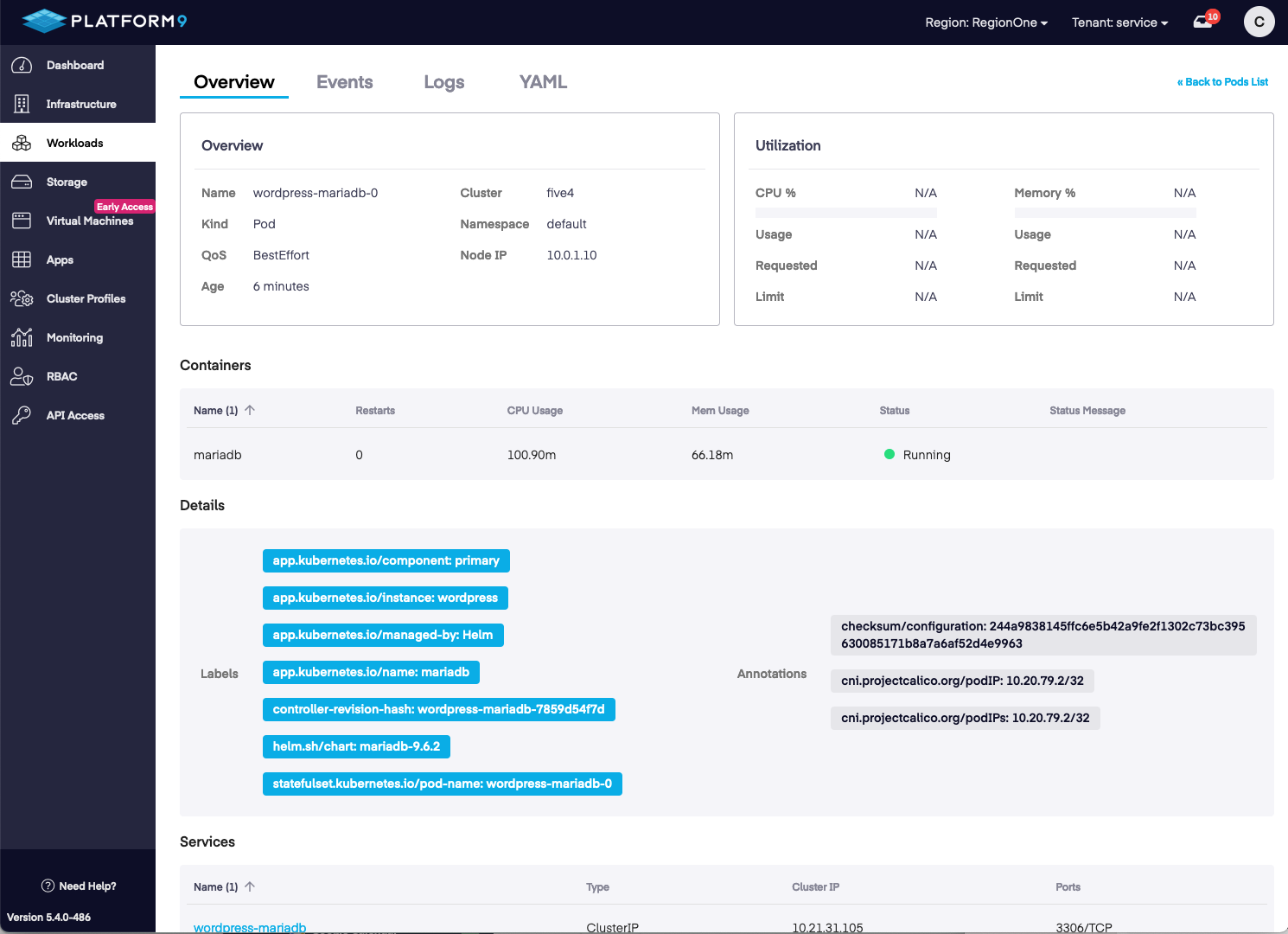Screen dimensions: 1288x934
Task: Open notifications icon with red badge
Action: (1203, 22)
